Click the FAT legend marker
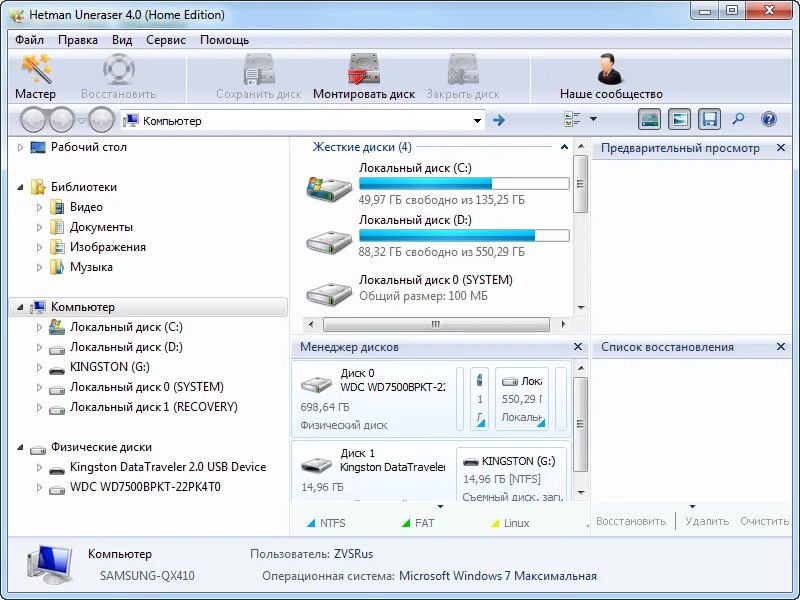The image size is (800, 600). (406, 523)
